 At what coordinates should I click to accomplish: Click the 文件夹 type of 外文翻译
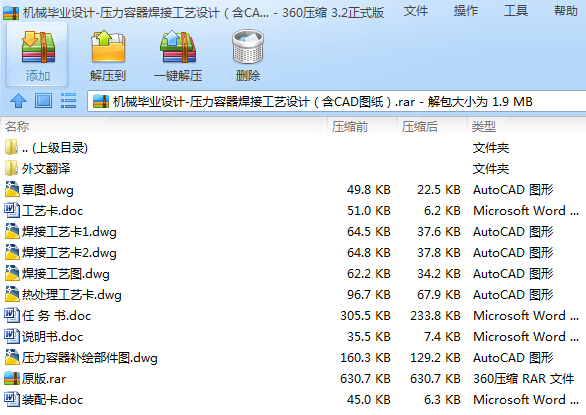(x=491, y=169)
